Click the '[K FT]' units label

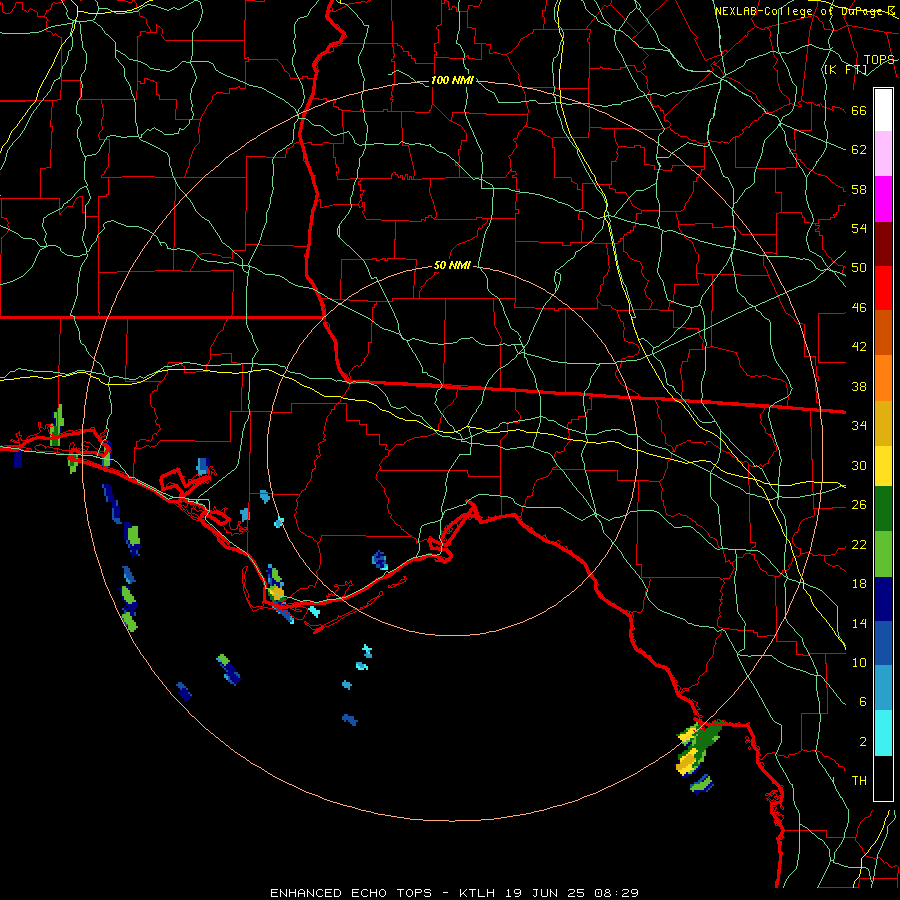845,70
